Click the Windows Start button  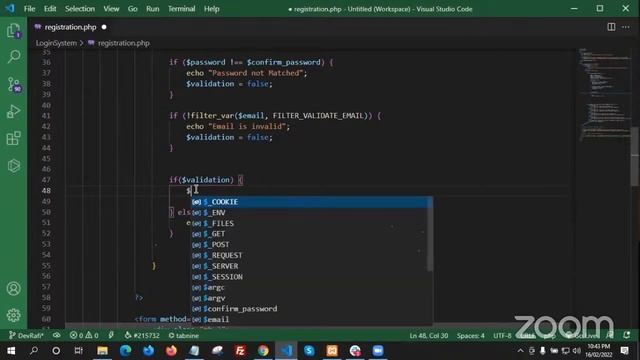point(11,351)
